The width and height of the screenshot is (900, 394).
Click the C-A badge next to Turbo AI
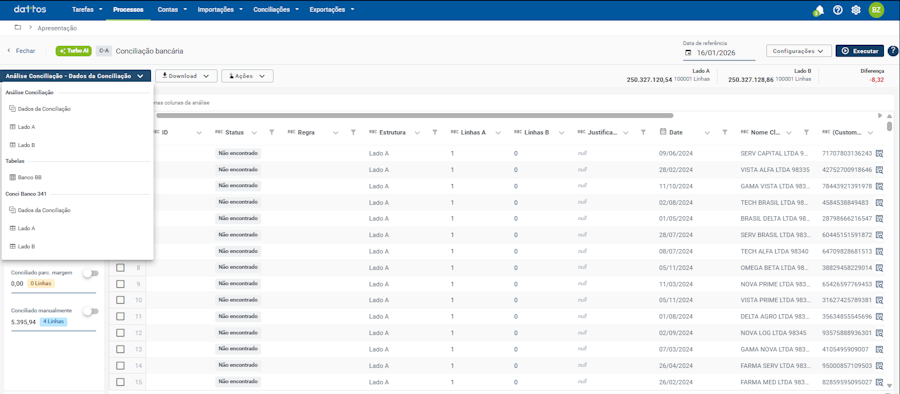104,51
